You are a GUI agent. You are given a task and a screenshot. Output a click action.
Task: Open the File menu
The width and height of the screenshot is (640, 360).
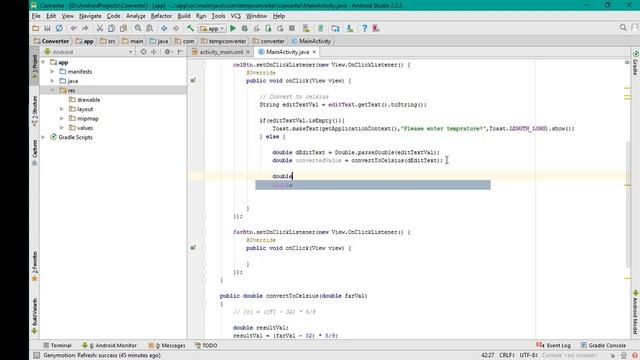36,16
